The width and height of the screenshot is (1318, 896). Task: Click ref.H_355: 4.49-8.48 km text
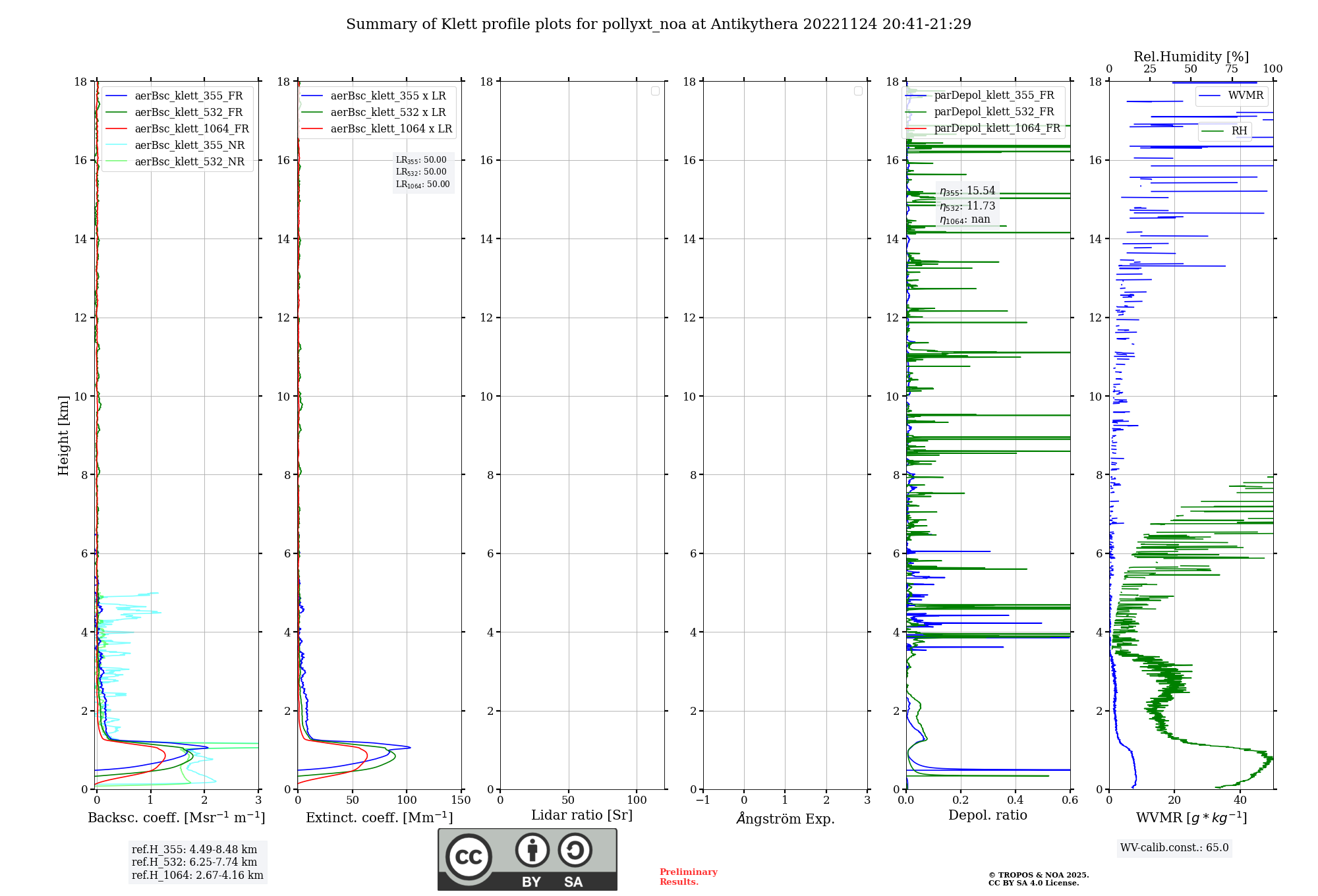pos(194,850)
